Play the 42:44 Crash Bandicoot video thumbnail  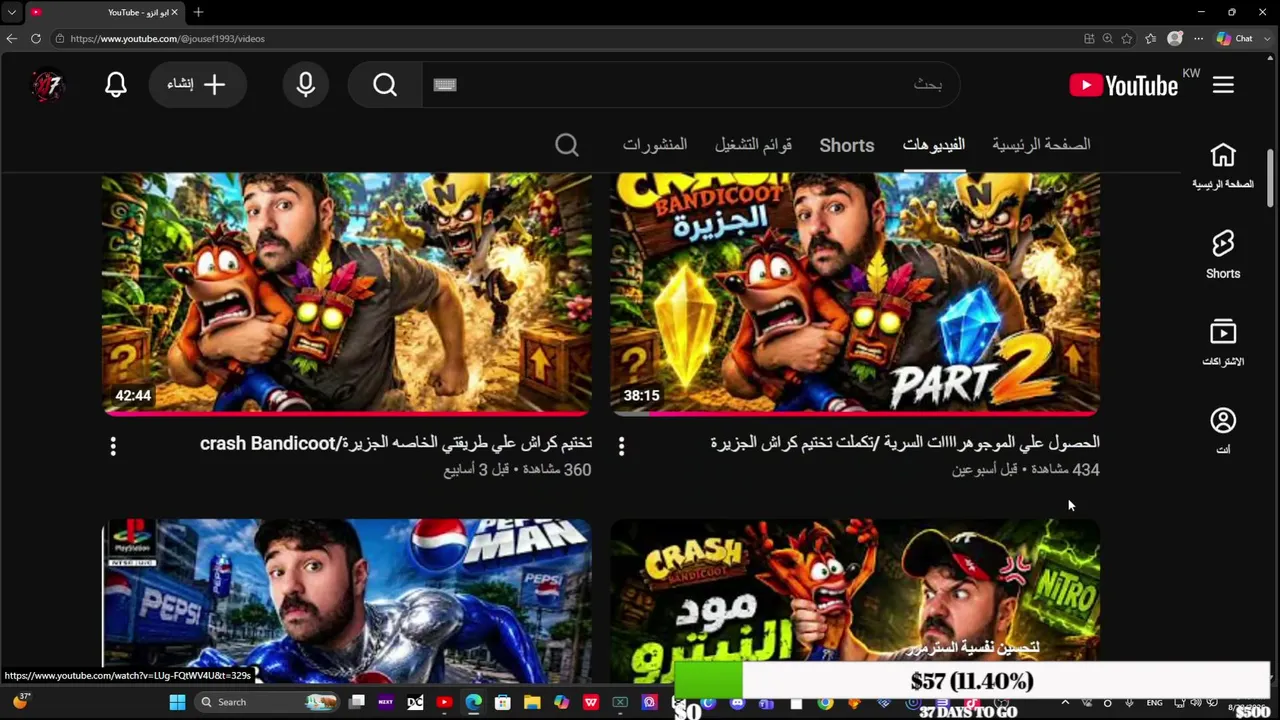(347, 294)
